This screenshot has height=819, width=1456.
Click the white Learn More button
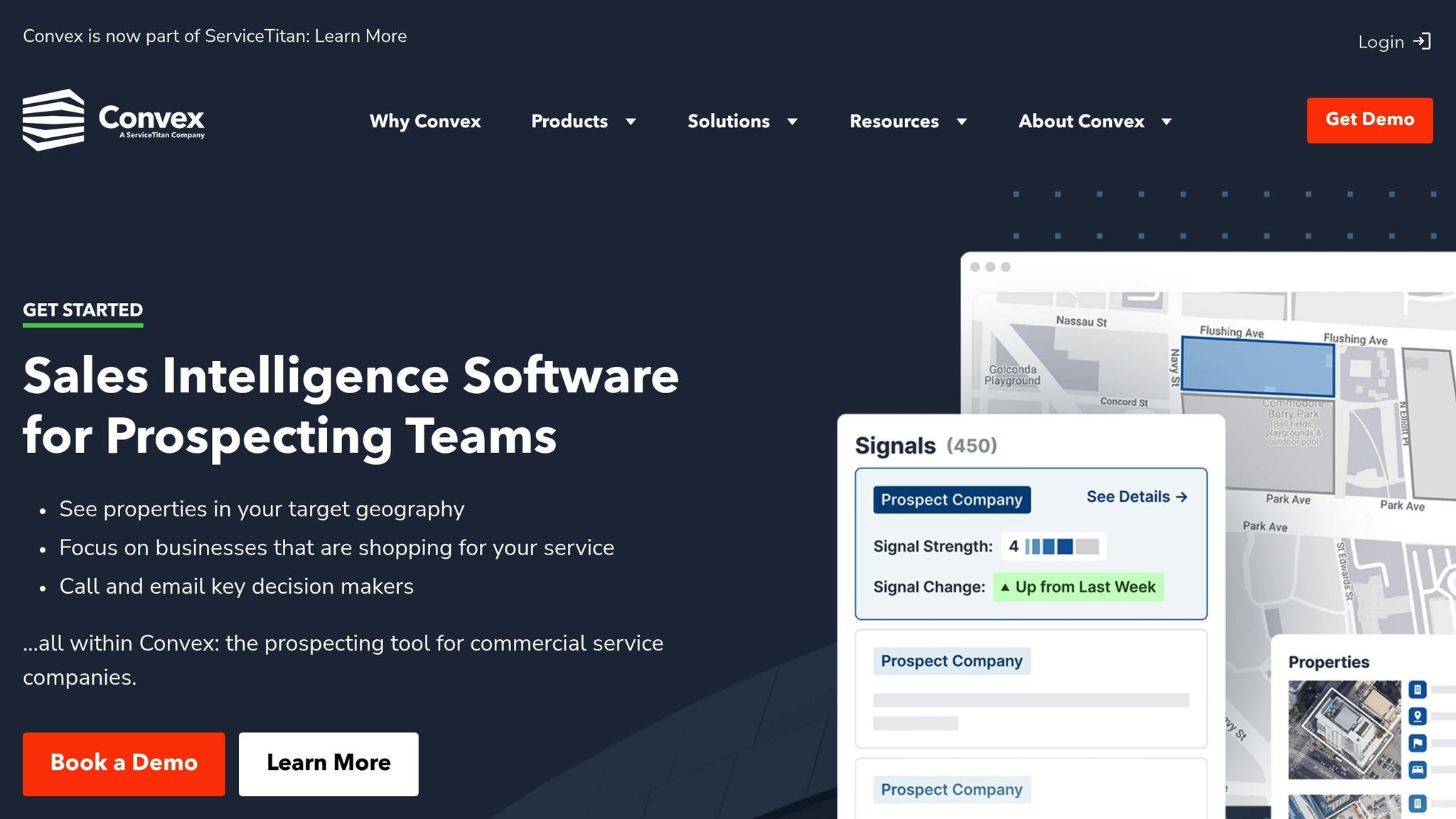(x=328, y=764)
